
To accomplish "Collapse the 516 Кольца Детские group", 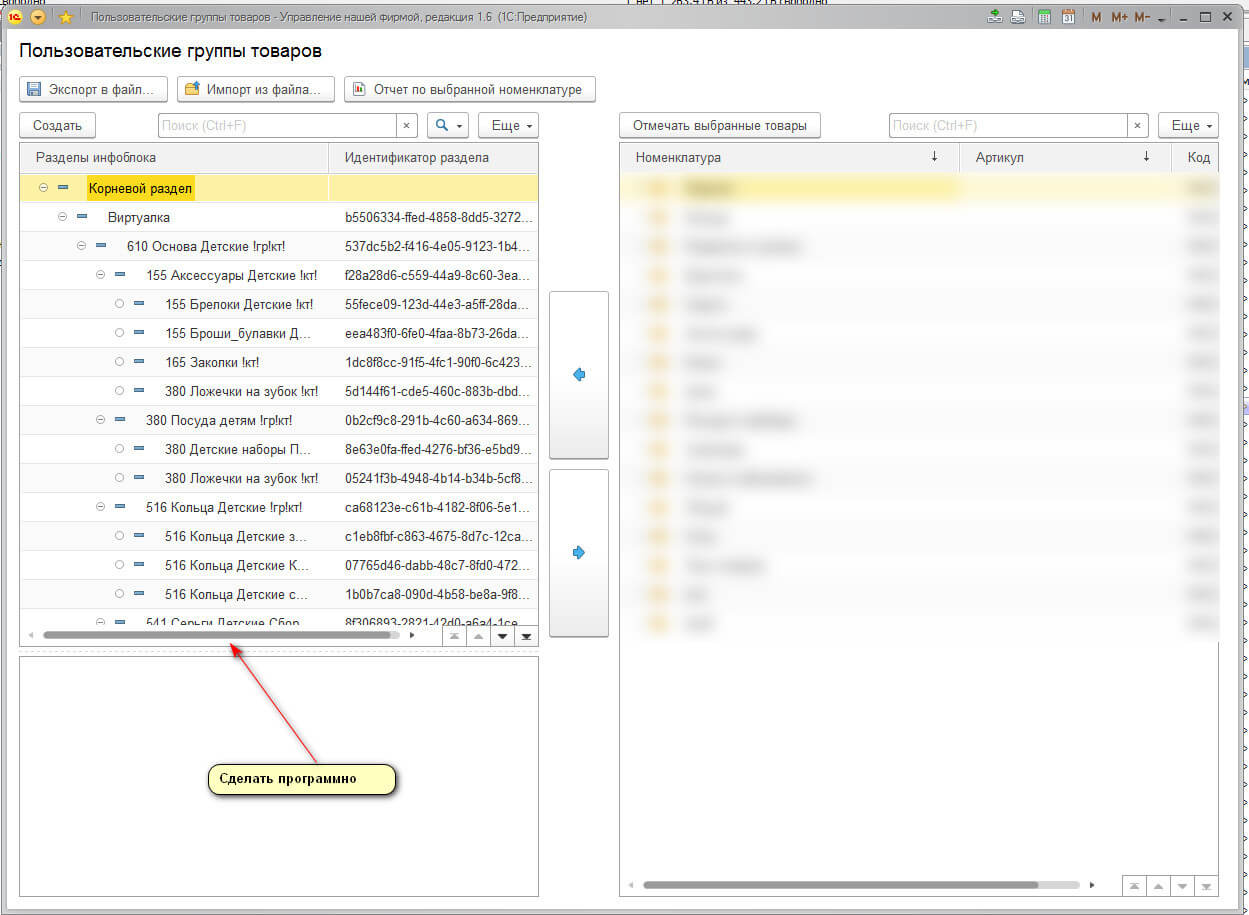I will [100, 507].
